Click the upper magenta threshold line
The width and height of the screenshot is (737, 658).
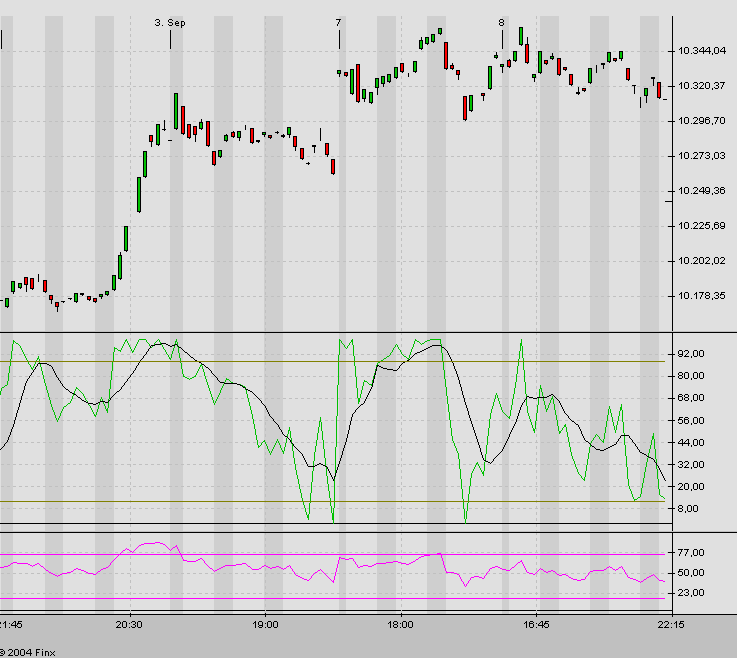300,554
